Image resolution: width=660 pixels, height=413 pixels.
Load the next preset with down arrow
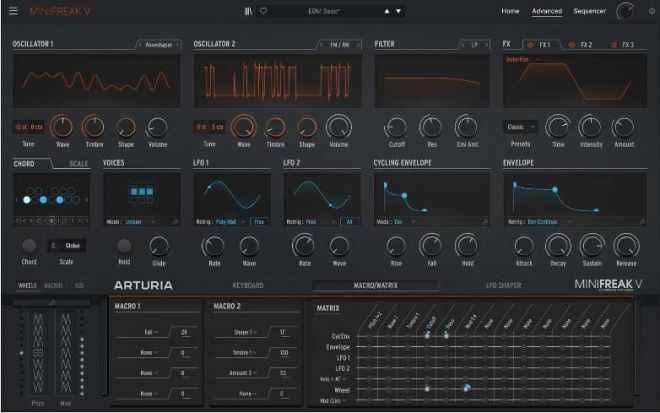(398, 11)
